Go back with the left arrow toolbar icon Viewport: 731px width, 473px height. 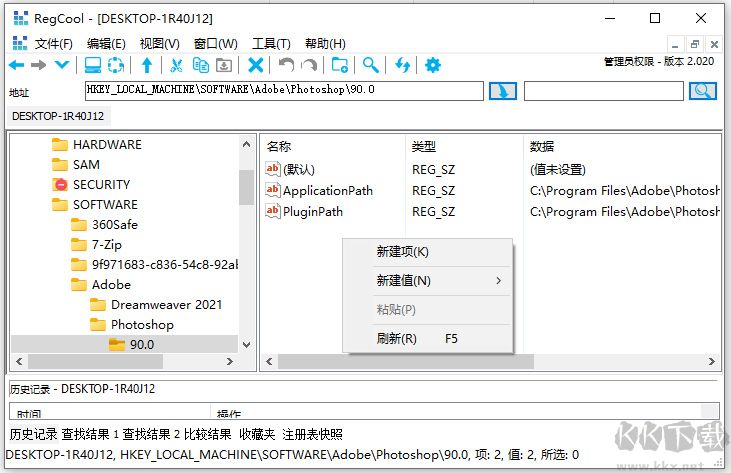point(17,65)
